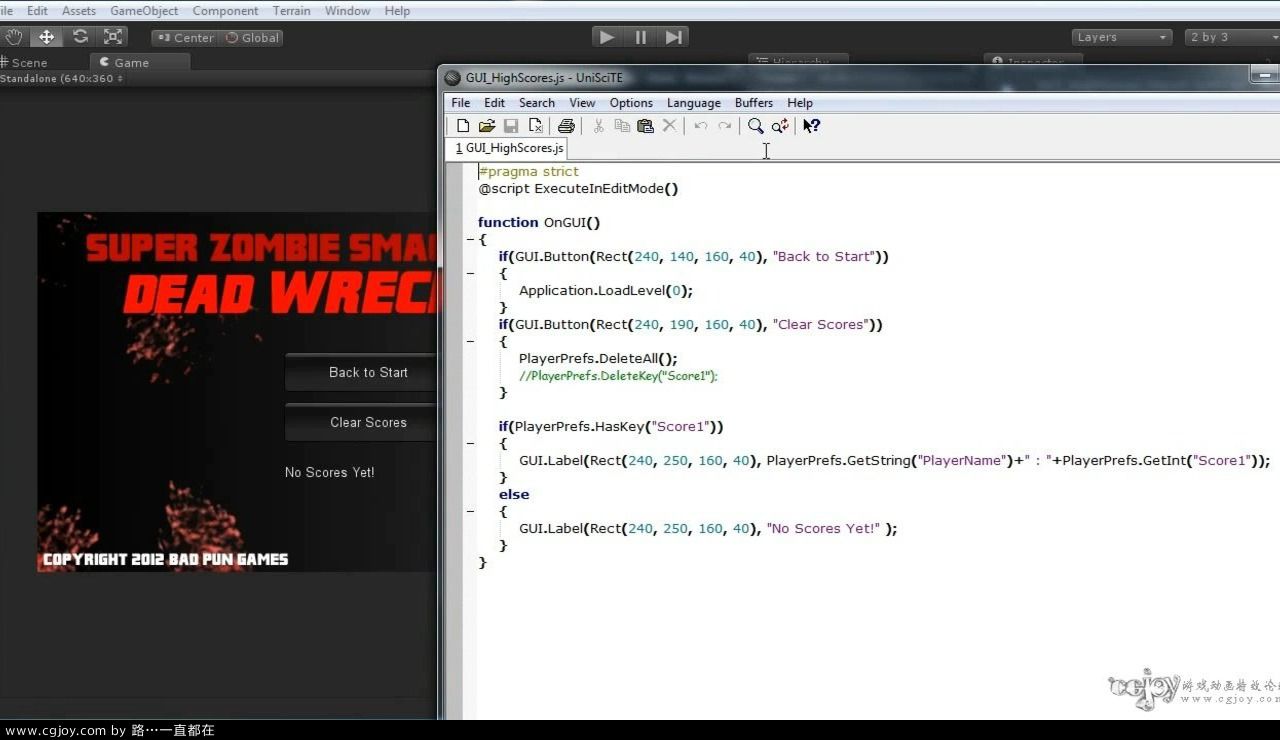This screenshot has height=740, width=1280.
Task: Open the Buffers menu in UniSciTE
Action: pyautogui.click(x=753, y=103)
